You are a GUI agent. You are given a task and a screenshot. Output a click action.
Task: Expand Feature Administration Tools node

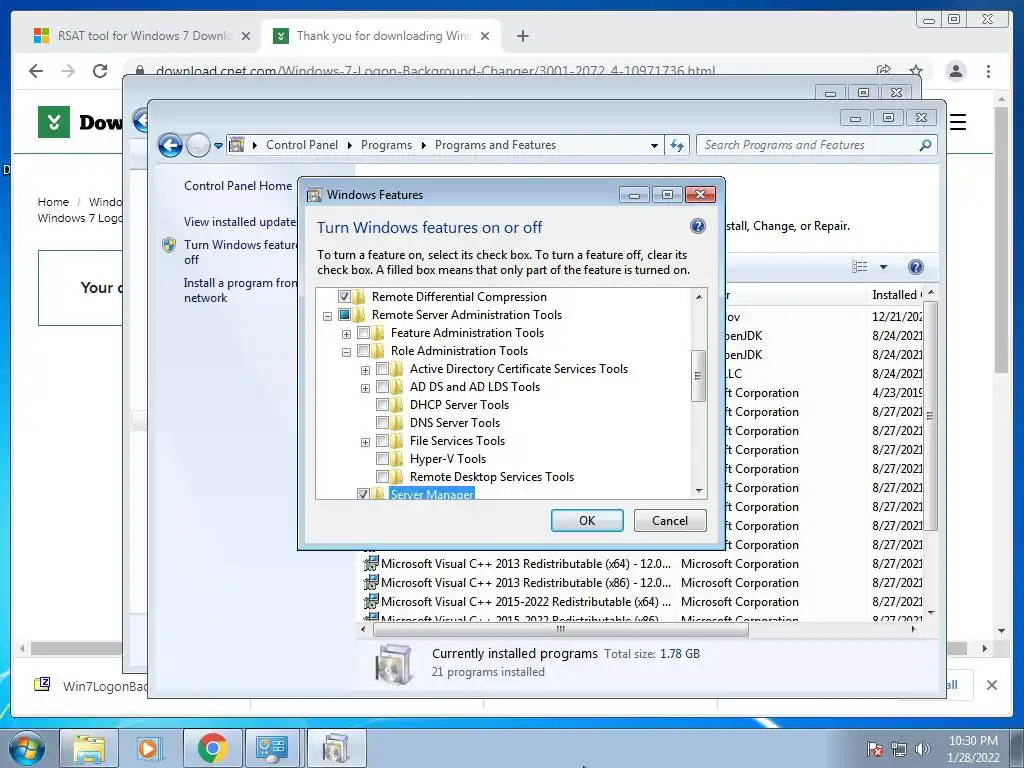(x=346, y=334)
